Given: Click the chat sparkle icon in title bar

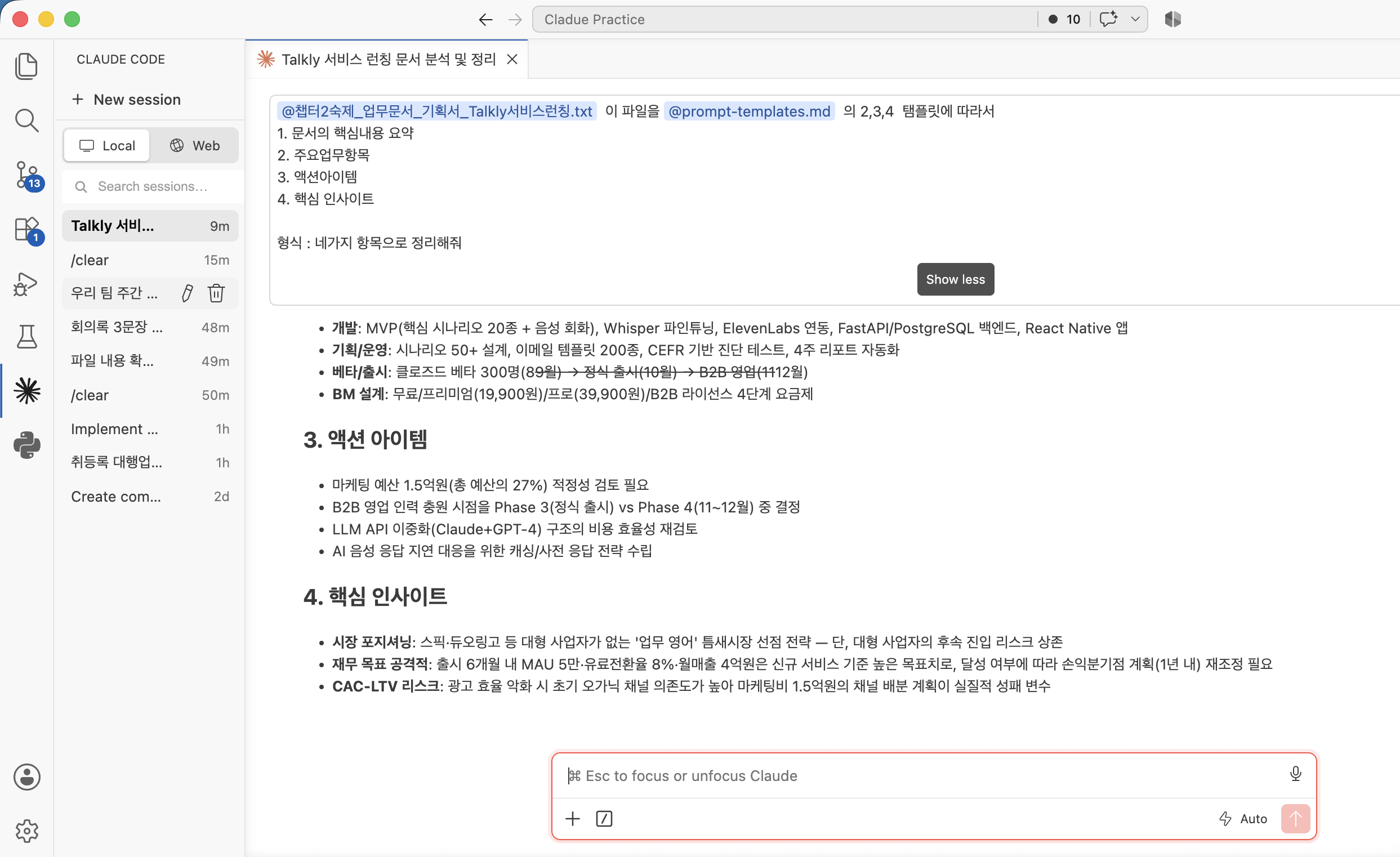Looking at the screenshot, I should 1108,19.
